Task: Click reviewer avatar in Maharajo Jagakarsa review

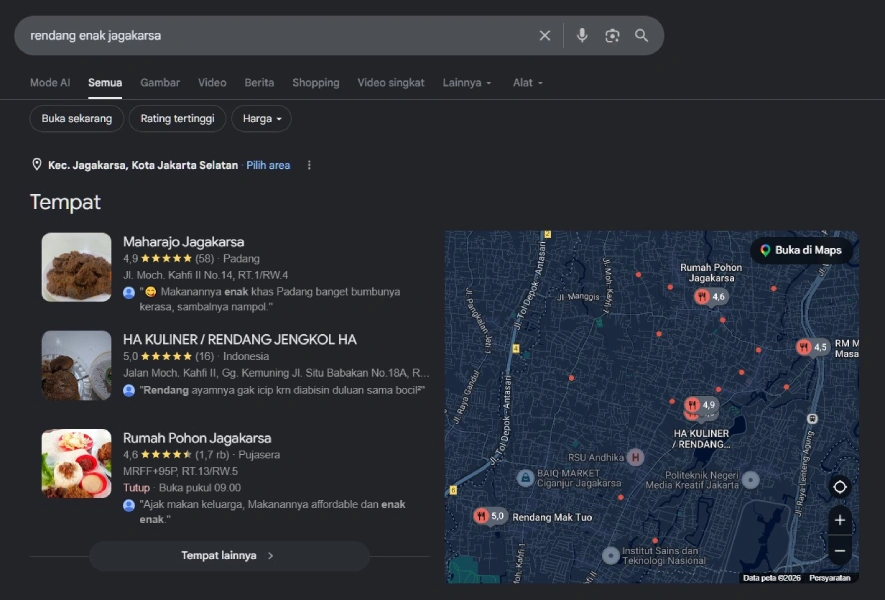Action: (129, 292)
